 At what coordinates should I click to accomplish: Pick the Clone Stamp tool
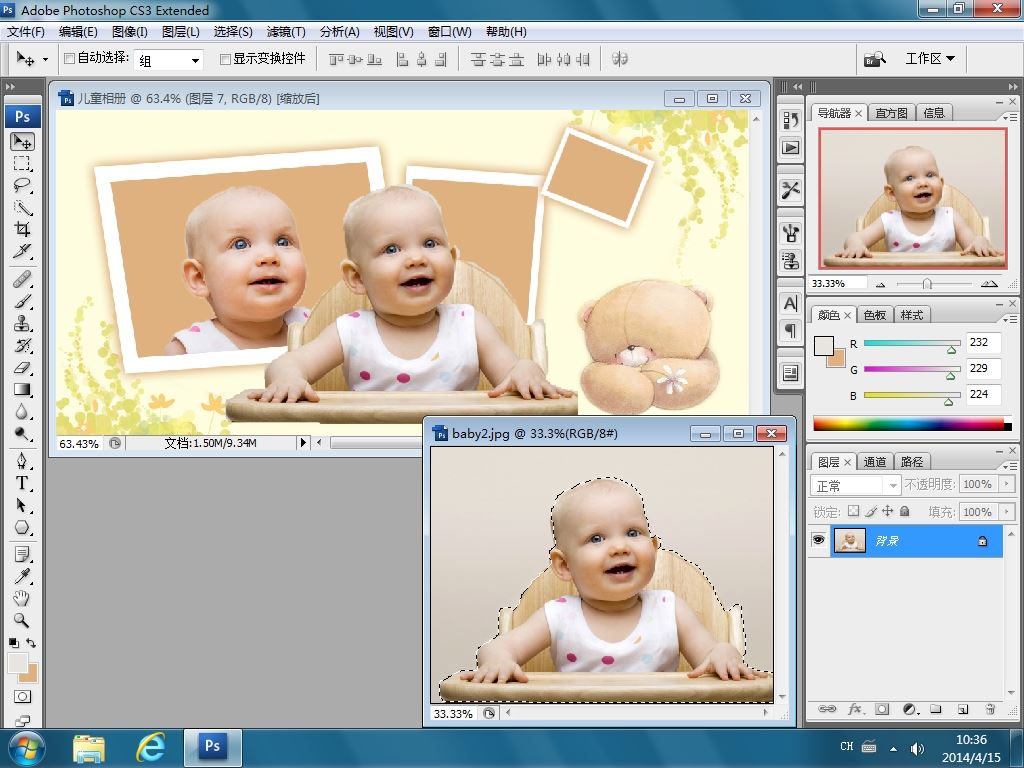22,324
